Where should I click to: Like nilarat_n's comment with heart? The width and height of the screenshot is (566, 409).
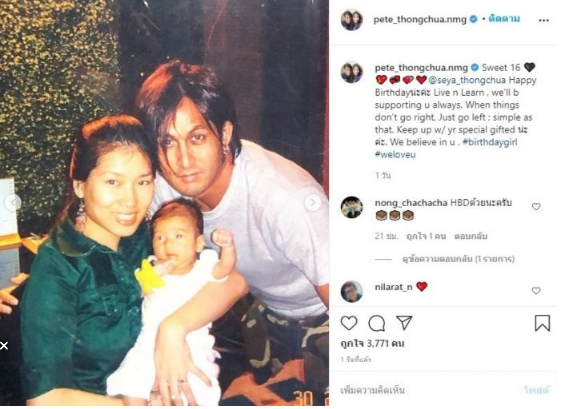tap(536, 290)
